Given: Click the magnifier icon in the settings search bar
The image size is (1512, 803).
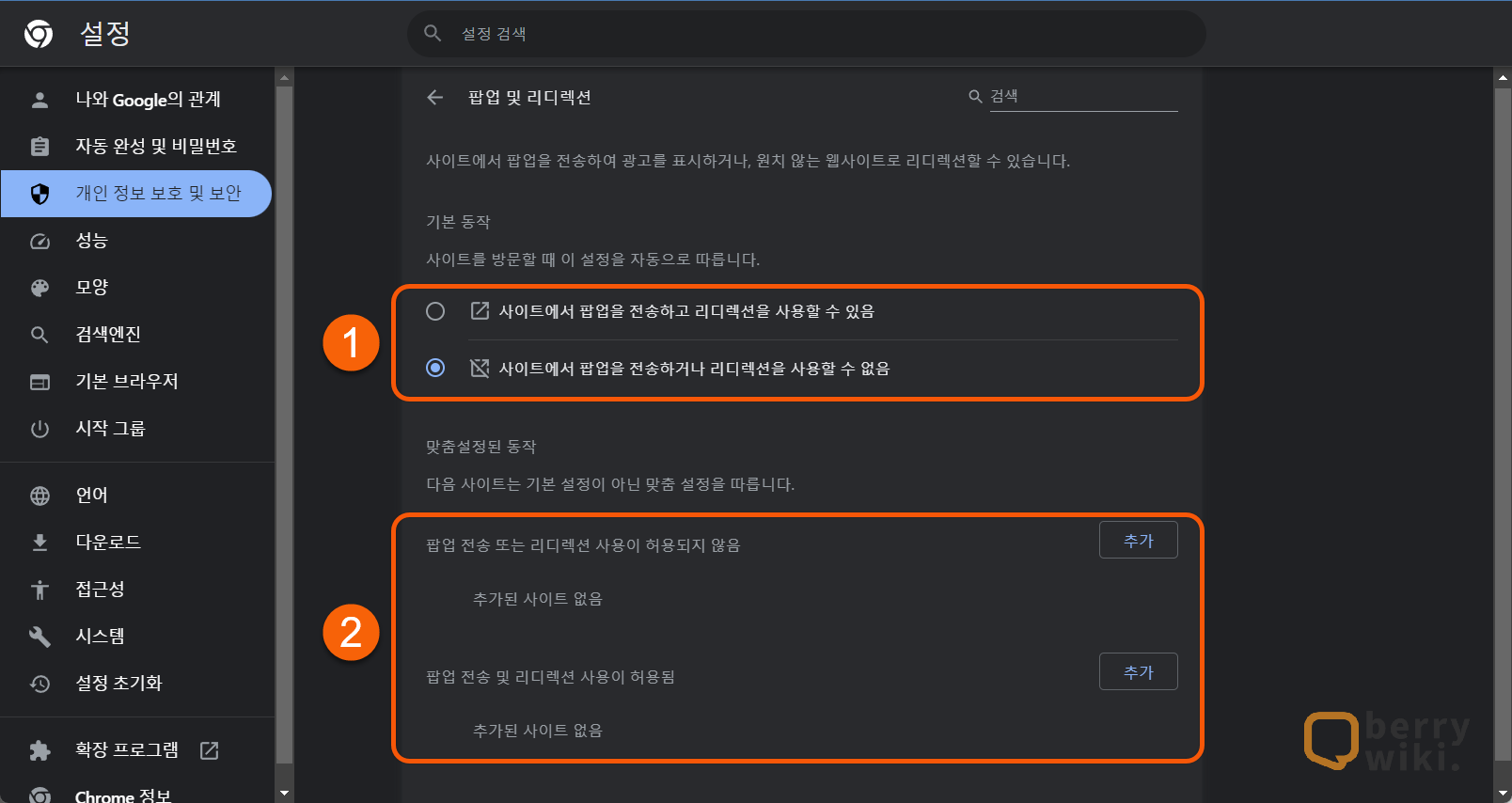Looking at the screenshot, I should click(433, 33).
